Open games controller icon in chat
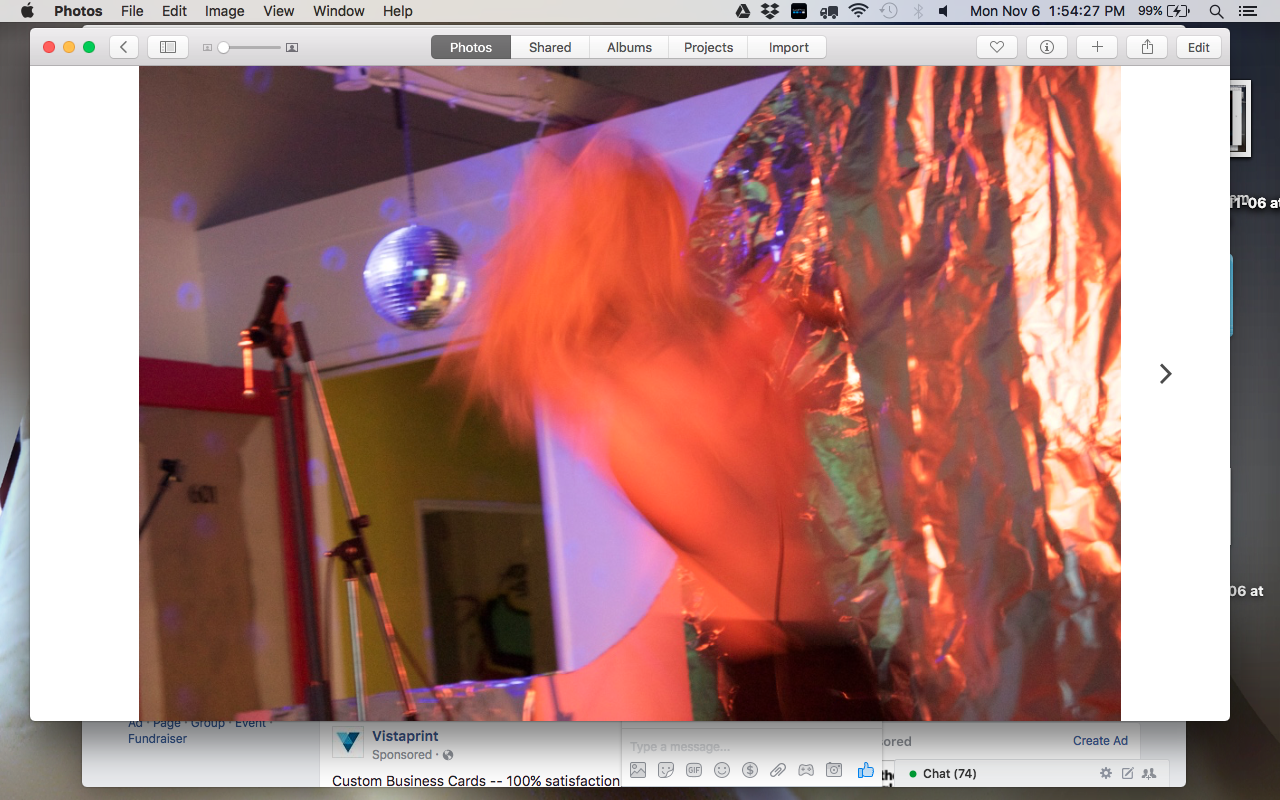Viewport: 1280px width, 800px height. point(806,770)
